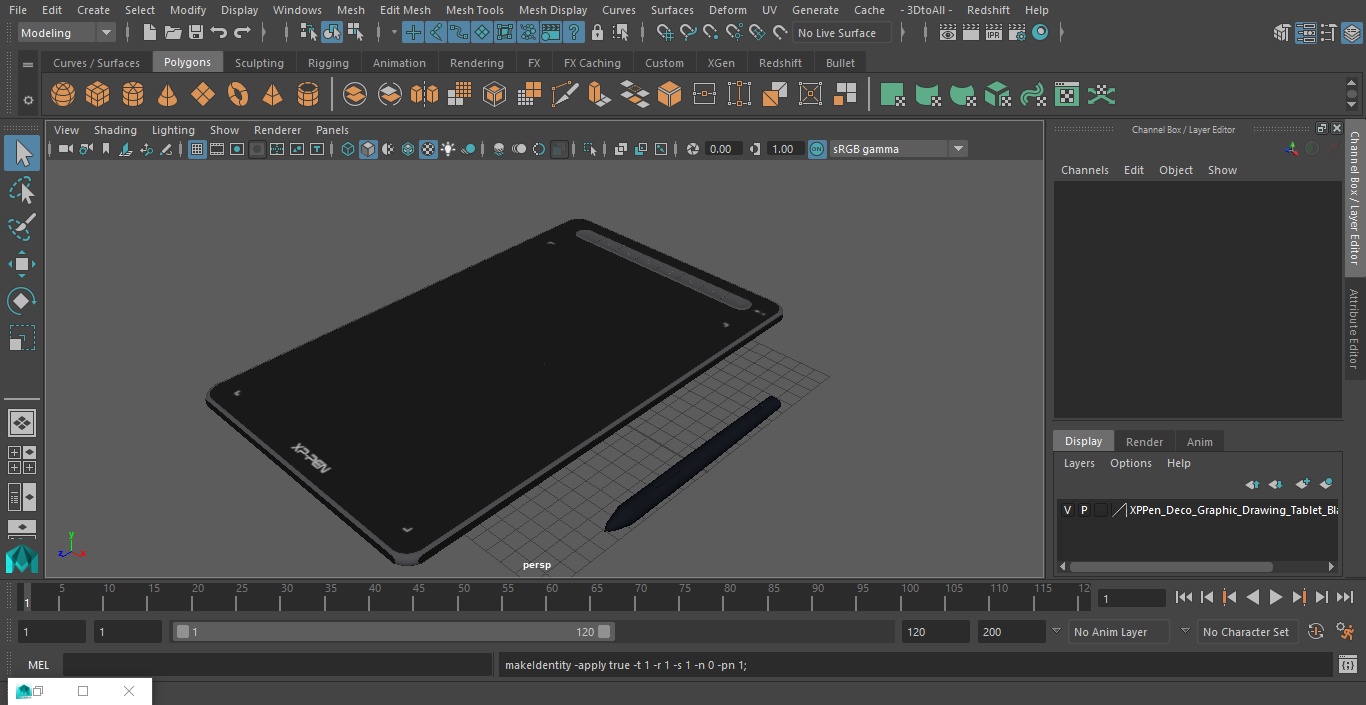Open shelf settings gear icon
The height and width of the screenshot is (705, 1366).
pyautogui.click(x=28, y=99)
